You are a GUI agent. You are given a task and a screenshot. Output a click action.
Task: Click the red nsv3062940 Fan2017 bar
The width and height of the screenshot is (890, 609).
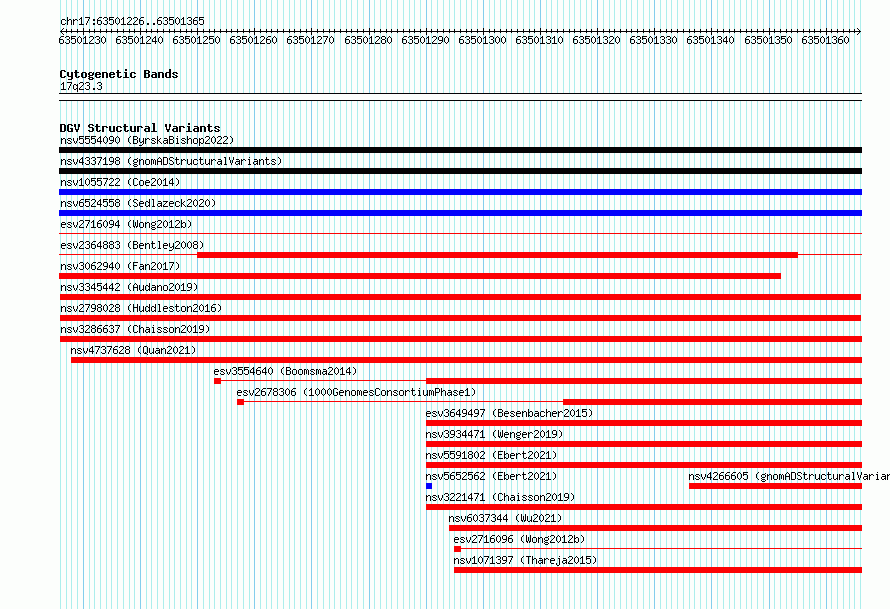(x=420, y=276)
